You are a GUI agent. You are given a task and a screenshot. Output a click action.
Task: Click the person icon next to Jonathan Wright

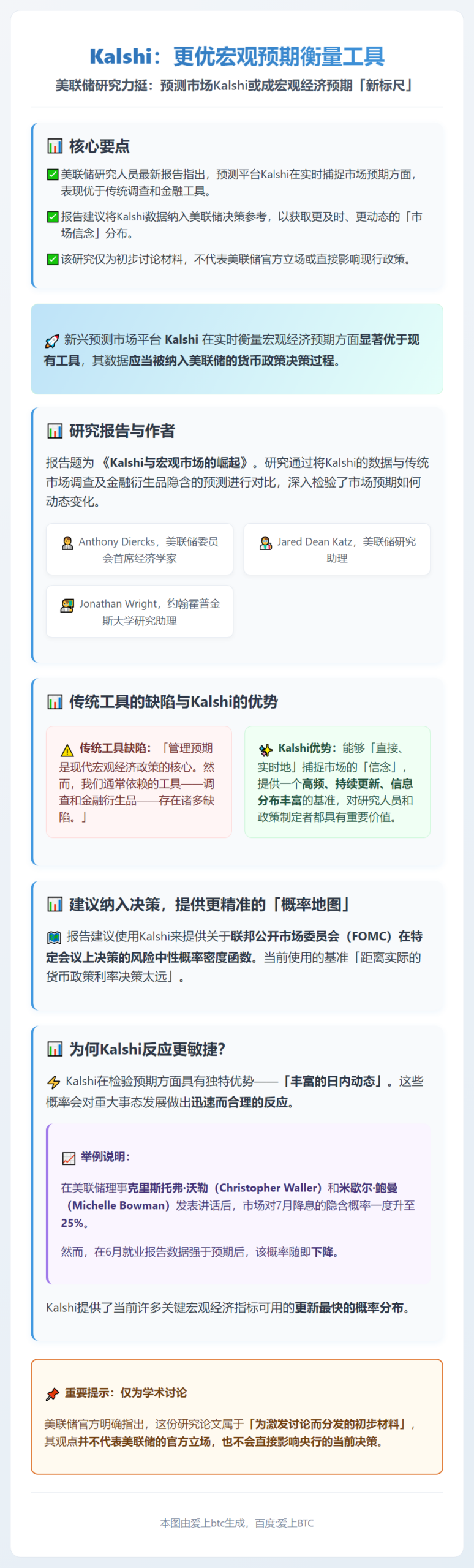[67, 605]
